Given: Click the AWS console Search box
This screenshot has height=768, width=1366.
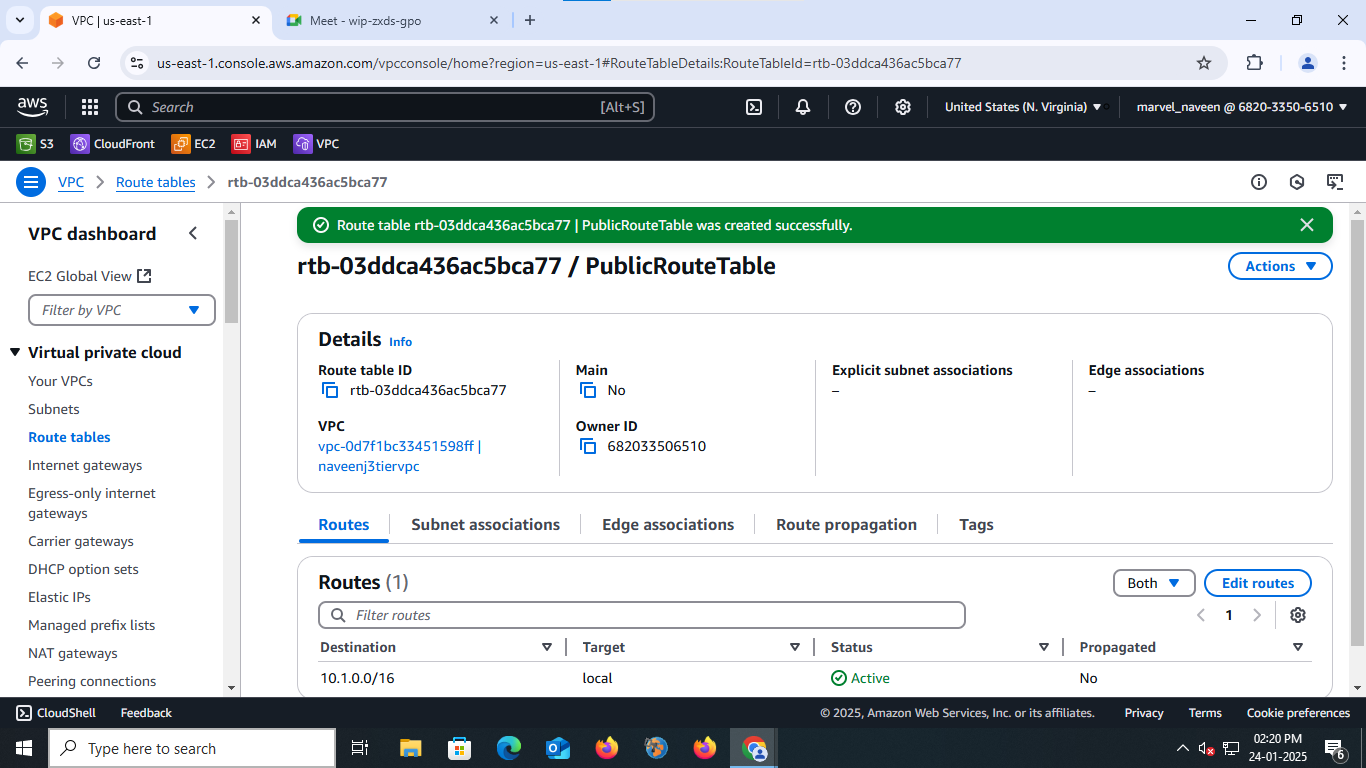Looking at the screenshot, I should click(385, 107).
